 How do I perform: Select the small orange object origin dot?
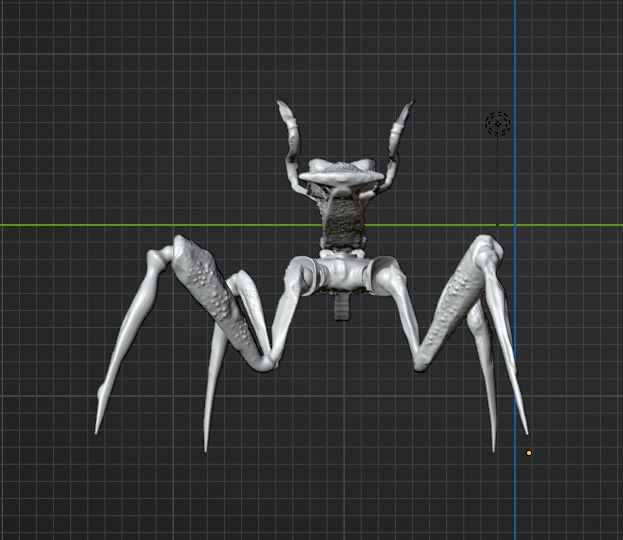click(529, 453)
